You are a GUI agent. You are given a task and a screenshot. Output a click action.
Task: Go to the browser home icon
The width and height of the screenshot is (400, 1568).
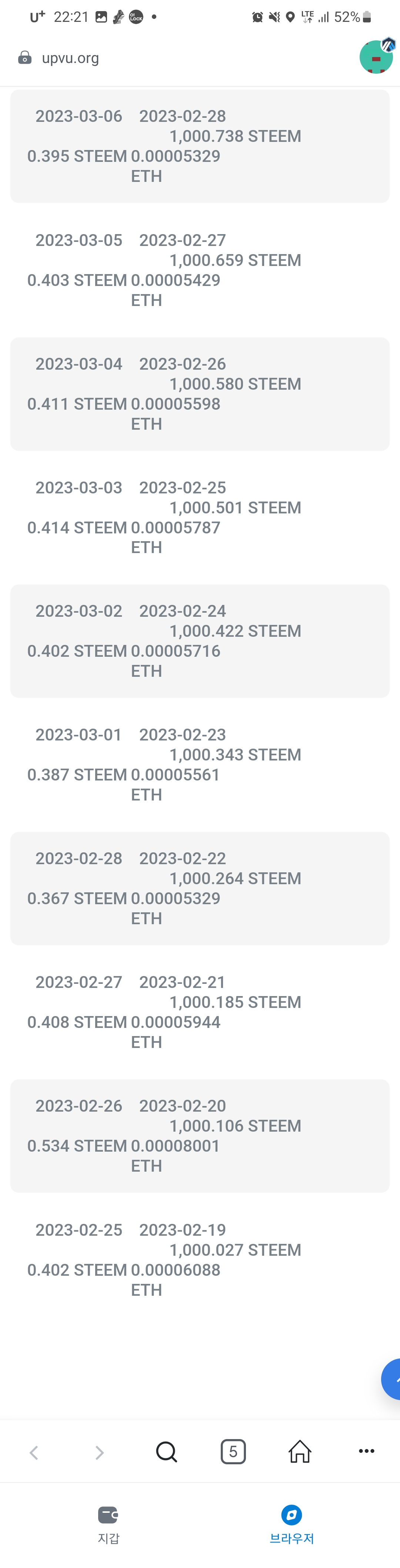point(300,1452)
